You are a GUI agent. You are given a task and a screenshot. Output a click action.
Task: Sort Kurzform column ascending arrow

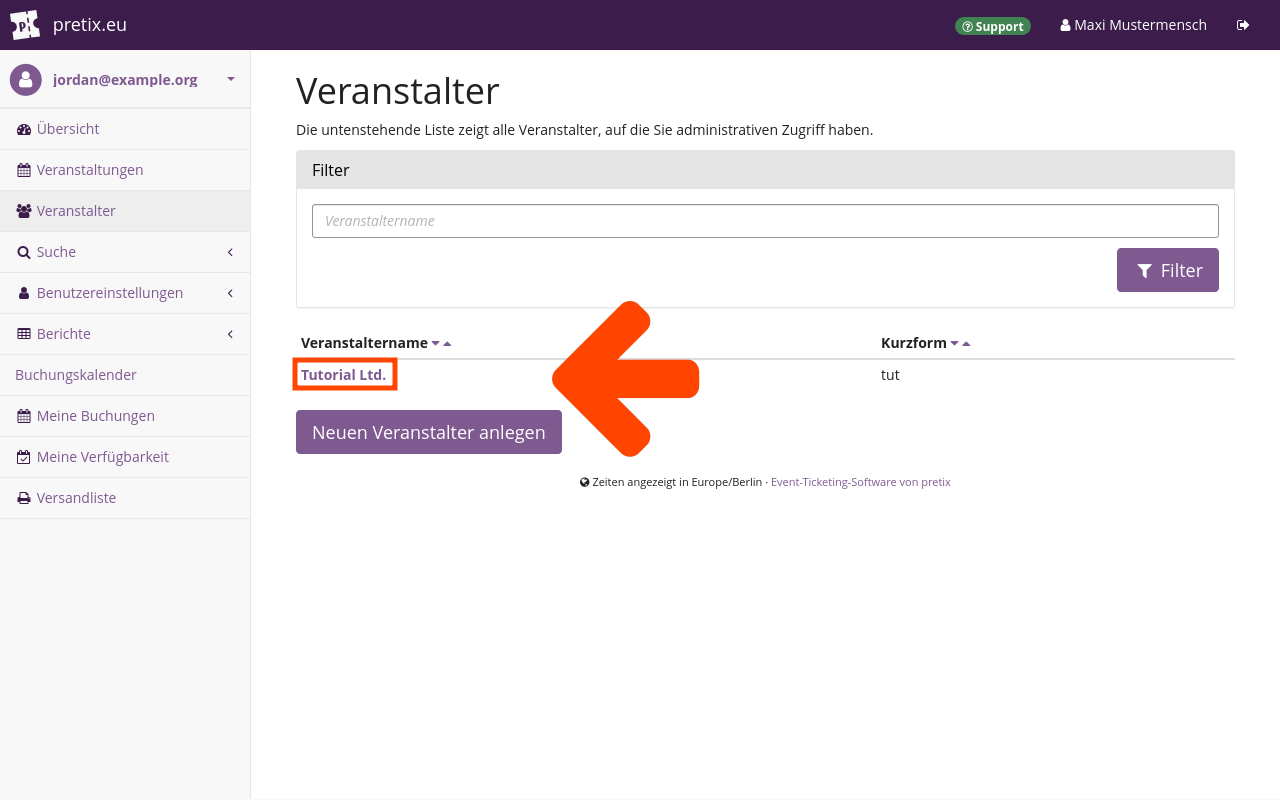966,343
